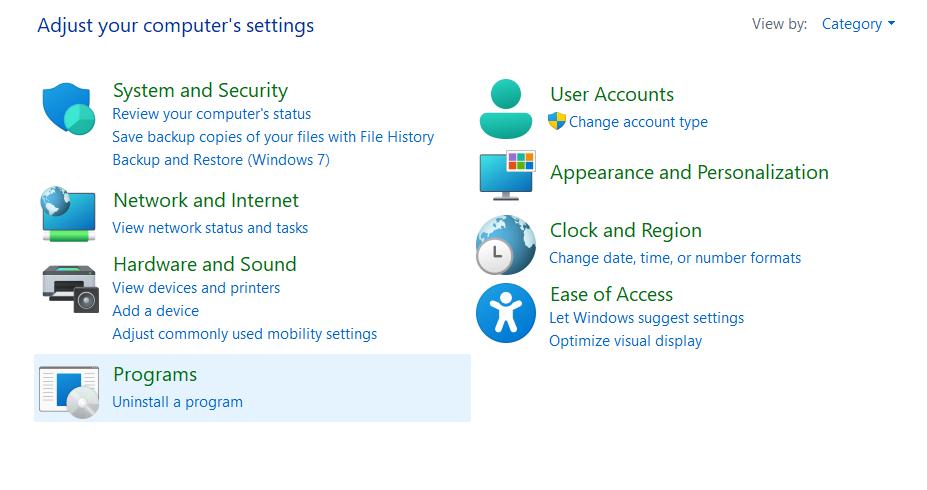Select Uninstall a program
This screenshot has height=490, width=927.
coord(177,402)
